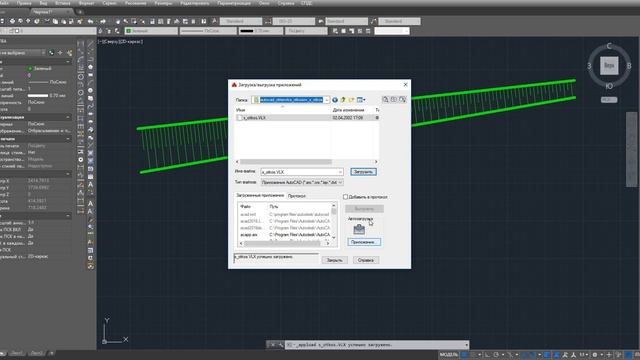Create a new folder in load dialog
Viewport: 640px width, 360px height.
[x=351, y=100]
